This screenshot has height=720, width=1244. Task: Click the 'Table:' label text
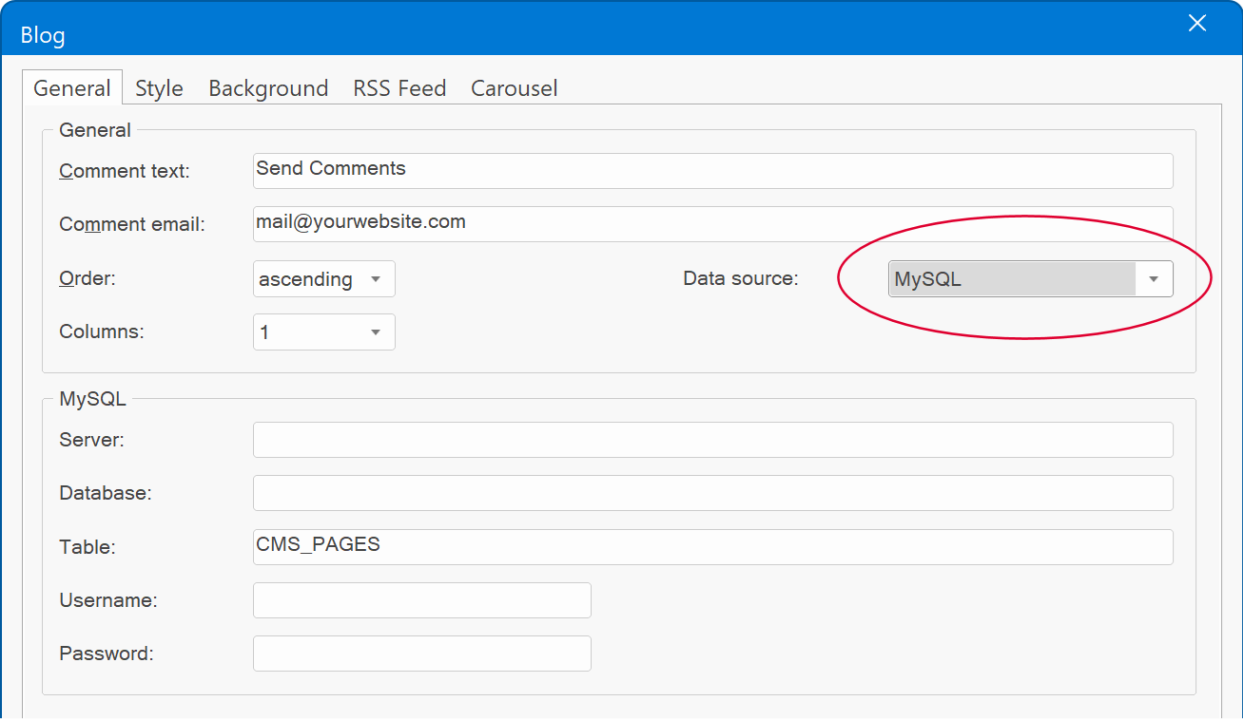click(88, 547)
